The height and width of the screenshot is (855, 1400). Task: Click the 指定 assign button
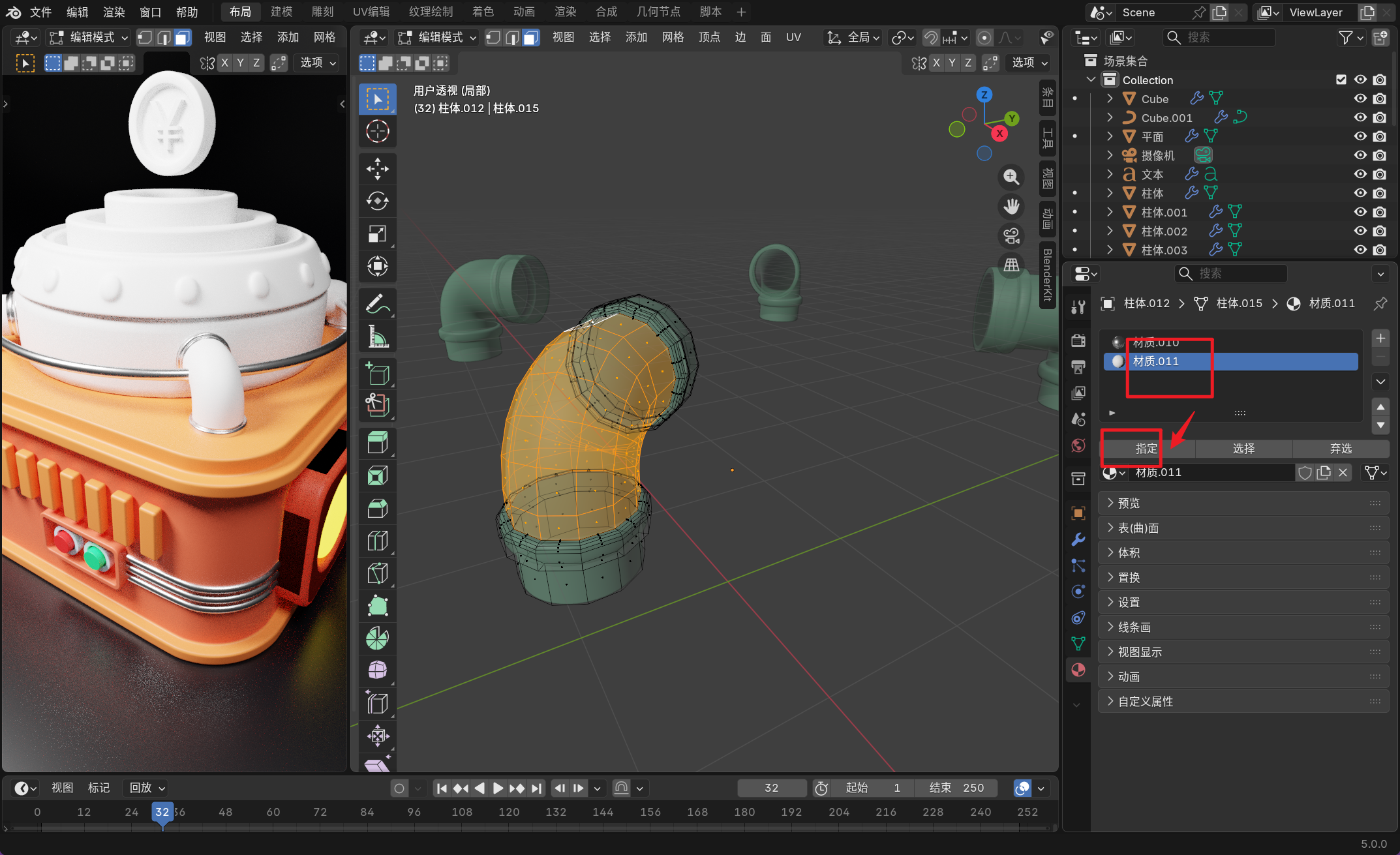tap(1146, 449)
